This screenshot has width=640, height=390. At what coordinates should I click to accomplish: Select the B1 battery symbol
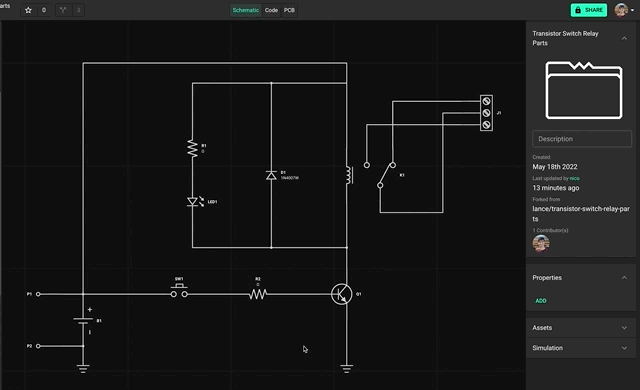tap(83, 321)
